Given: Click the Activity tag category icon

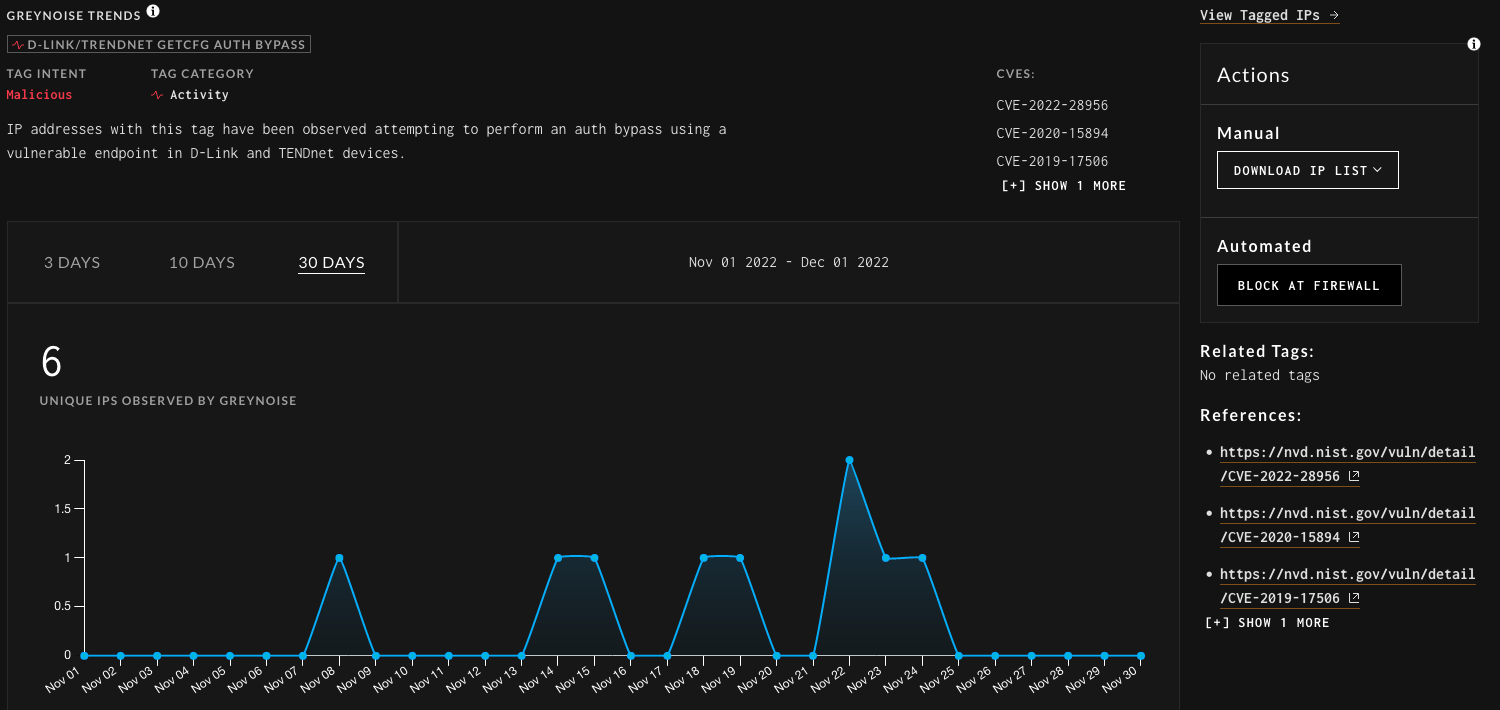Looking at the screenshot, I should (157, 95).
